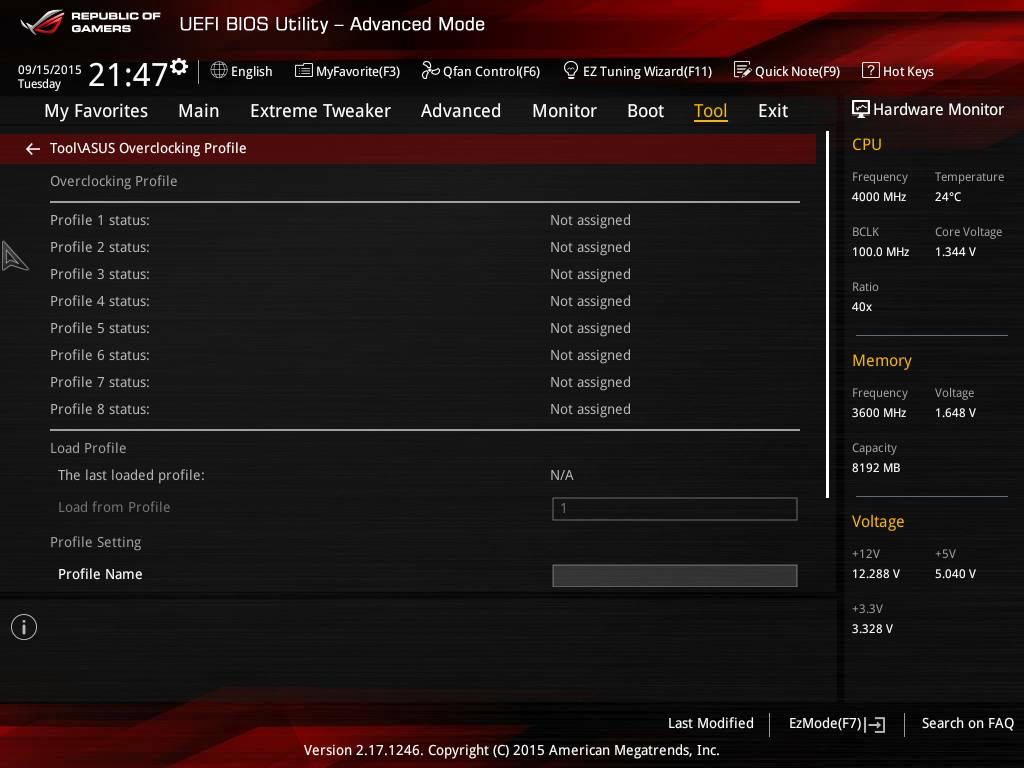Viewport: 1024px width, 768px height.
Task: Click BCLK value 100.0 MHz
Action: (x=880, y=251)
